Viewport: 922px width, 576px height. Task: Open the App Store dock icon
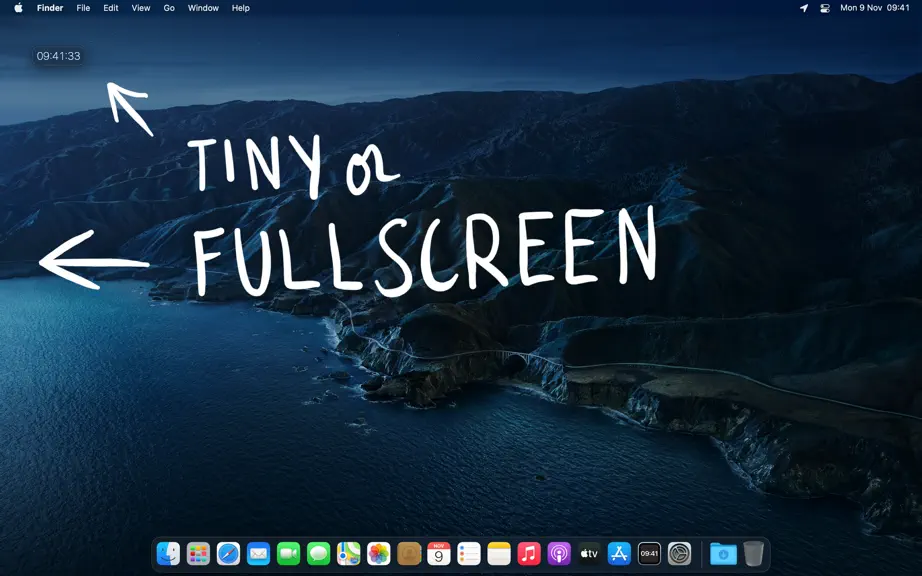pyautogui.click(x=619, y=554)
